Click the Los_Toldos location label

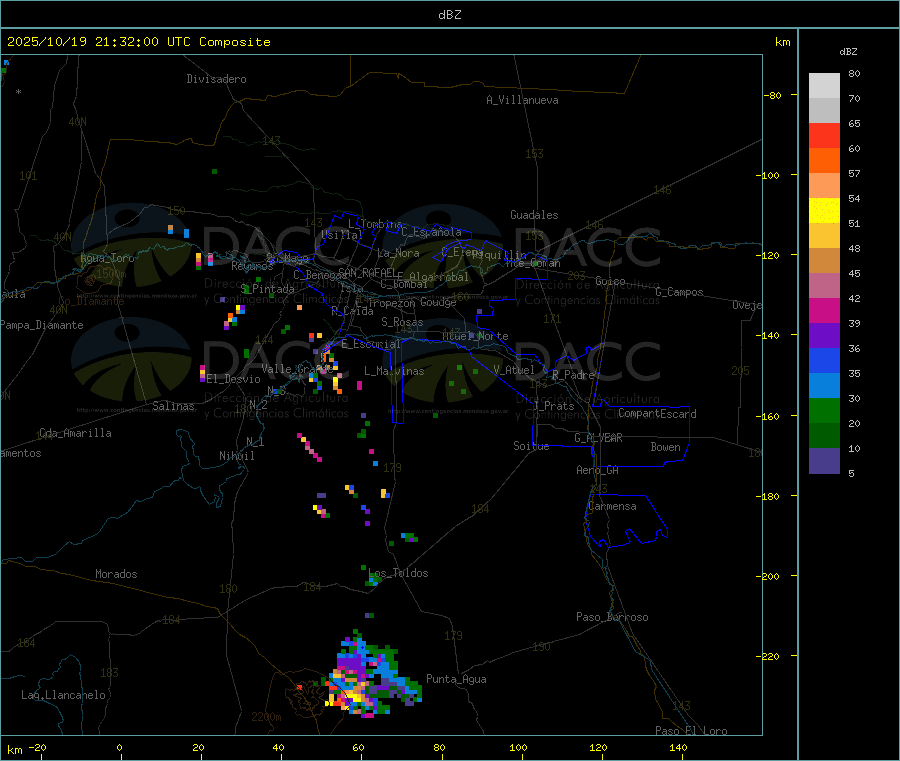point(398,573)
